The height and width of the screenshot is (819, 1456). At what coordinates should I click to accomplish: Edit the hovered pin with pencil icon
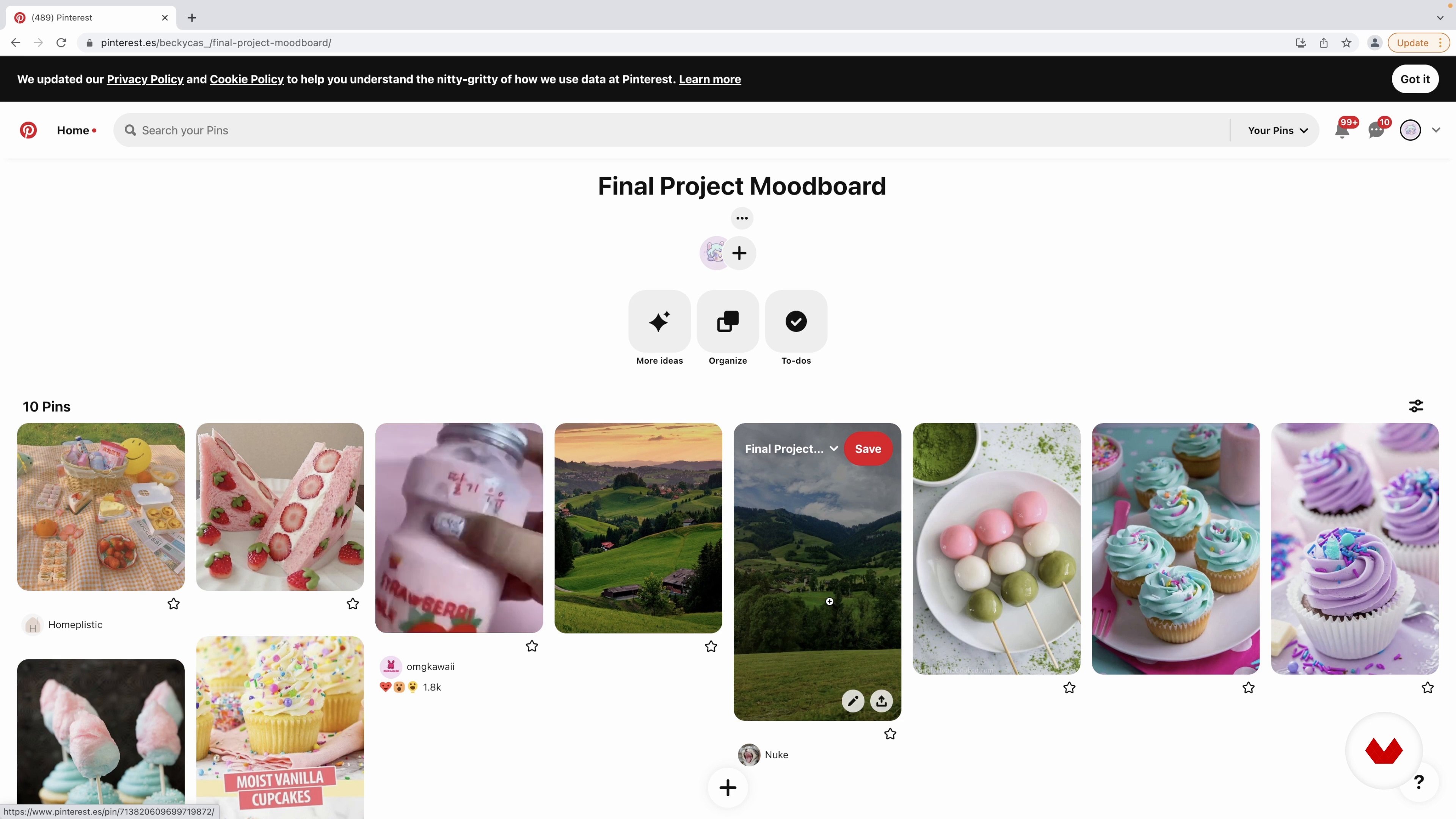853,701
